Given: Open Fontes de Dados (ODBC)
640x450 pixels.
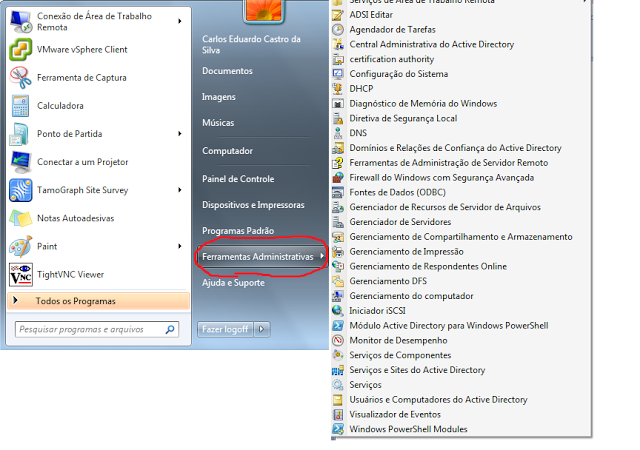Looking at the screenshot, I should click(x=397, y=192).
